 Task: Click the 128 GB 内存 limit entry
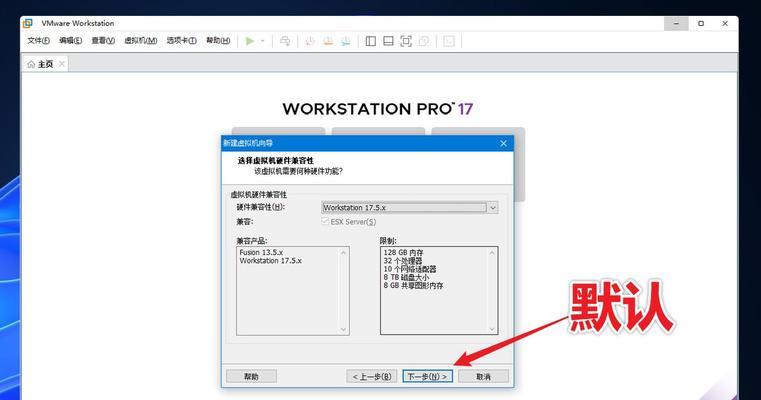pyautogui.click(x=403, y=252)
